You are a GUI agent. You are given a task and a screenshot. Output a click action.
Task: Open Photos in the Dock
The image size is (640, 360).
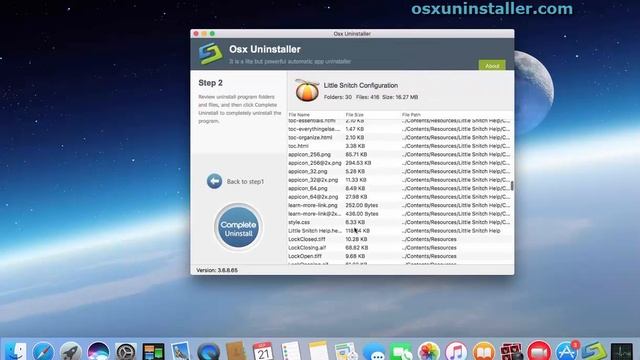tap(429, 351)
